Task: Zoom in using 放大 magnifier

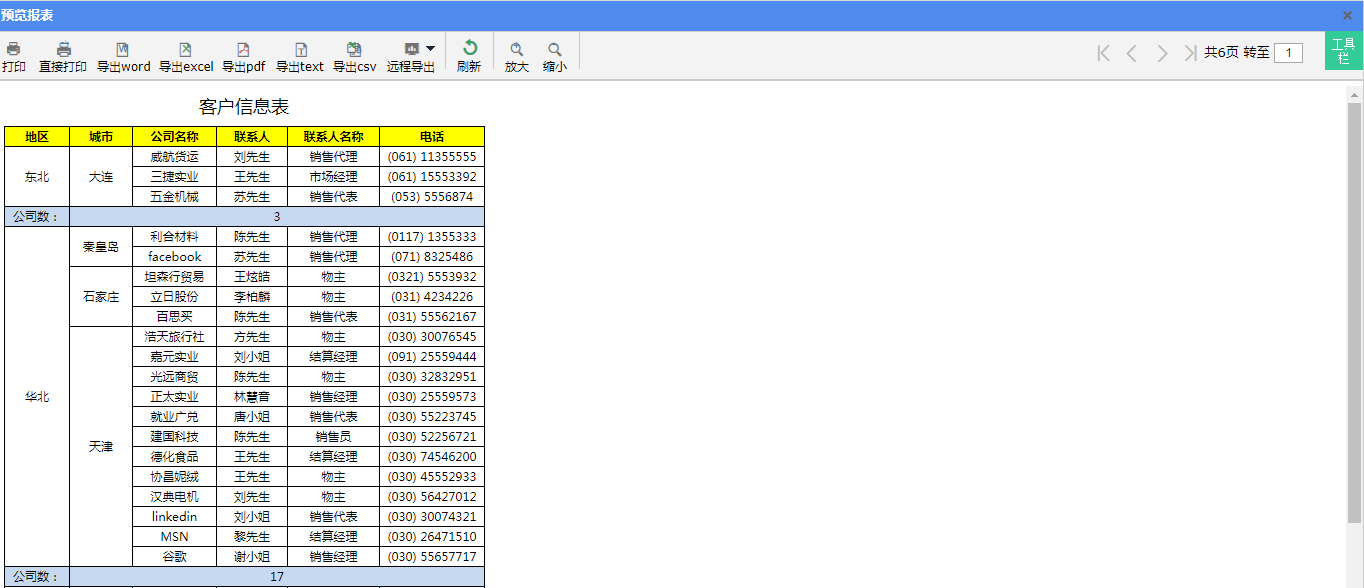Action: (x=516, y=50)
